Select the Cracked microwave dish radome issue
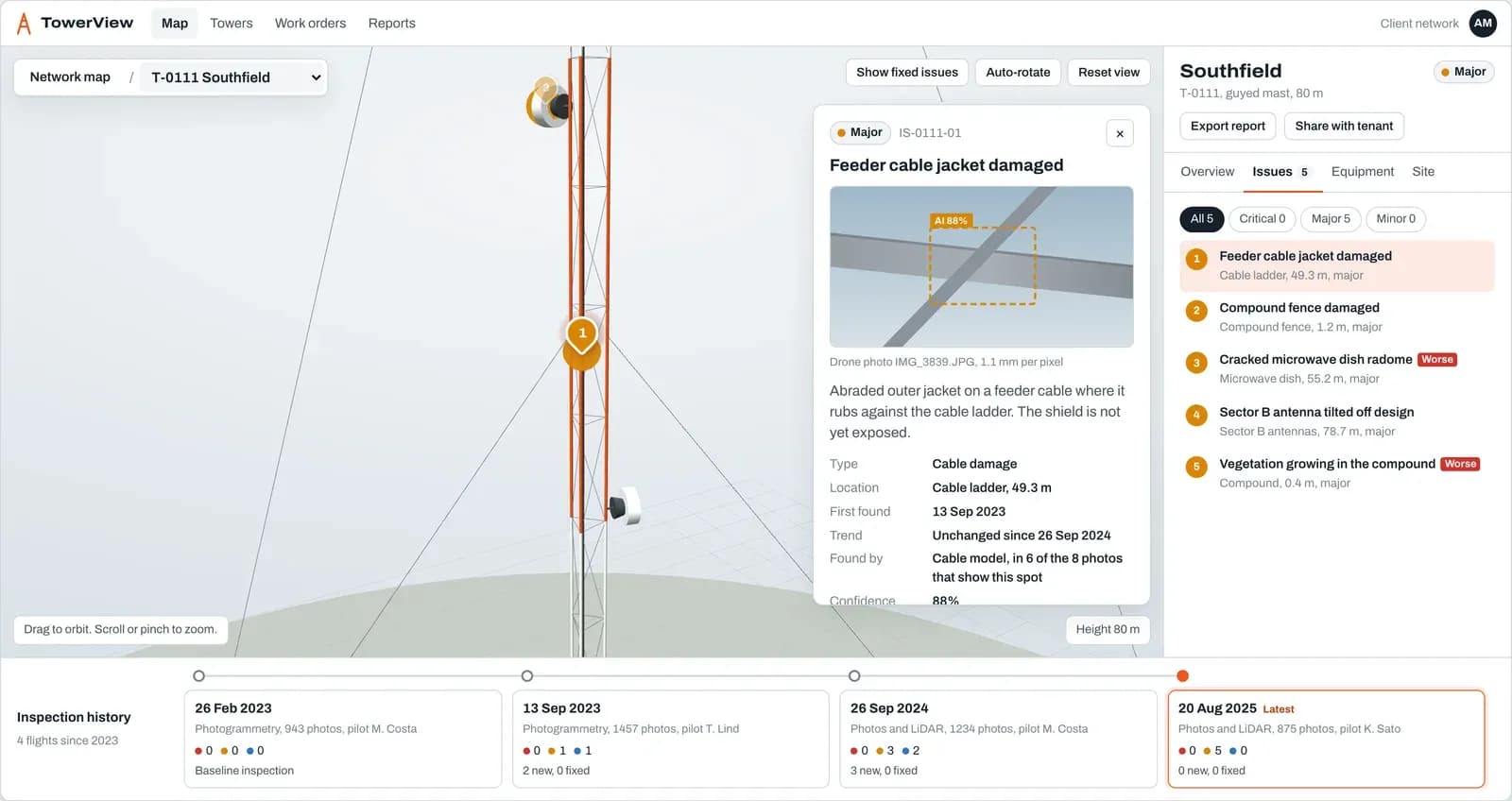This screenshot has height=801, width=1512. [x=1337, y=369]
